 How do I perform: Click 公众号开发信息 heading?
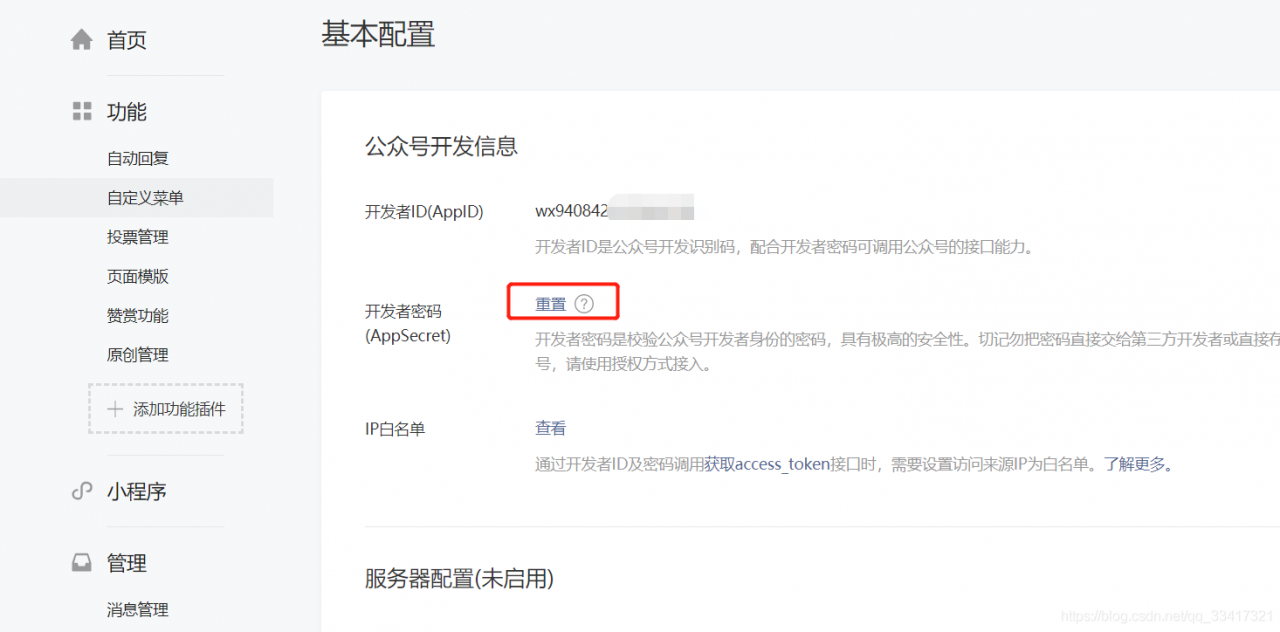(441, 146)
